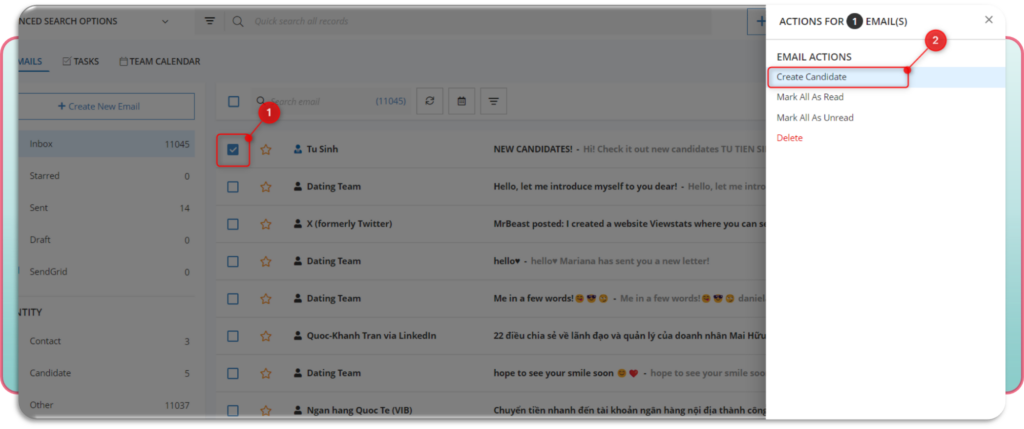Click the refresh emails icon
Viewport: 1024px width, 429px height.
[x=430, y=101]
